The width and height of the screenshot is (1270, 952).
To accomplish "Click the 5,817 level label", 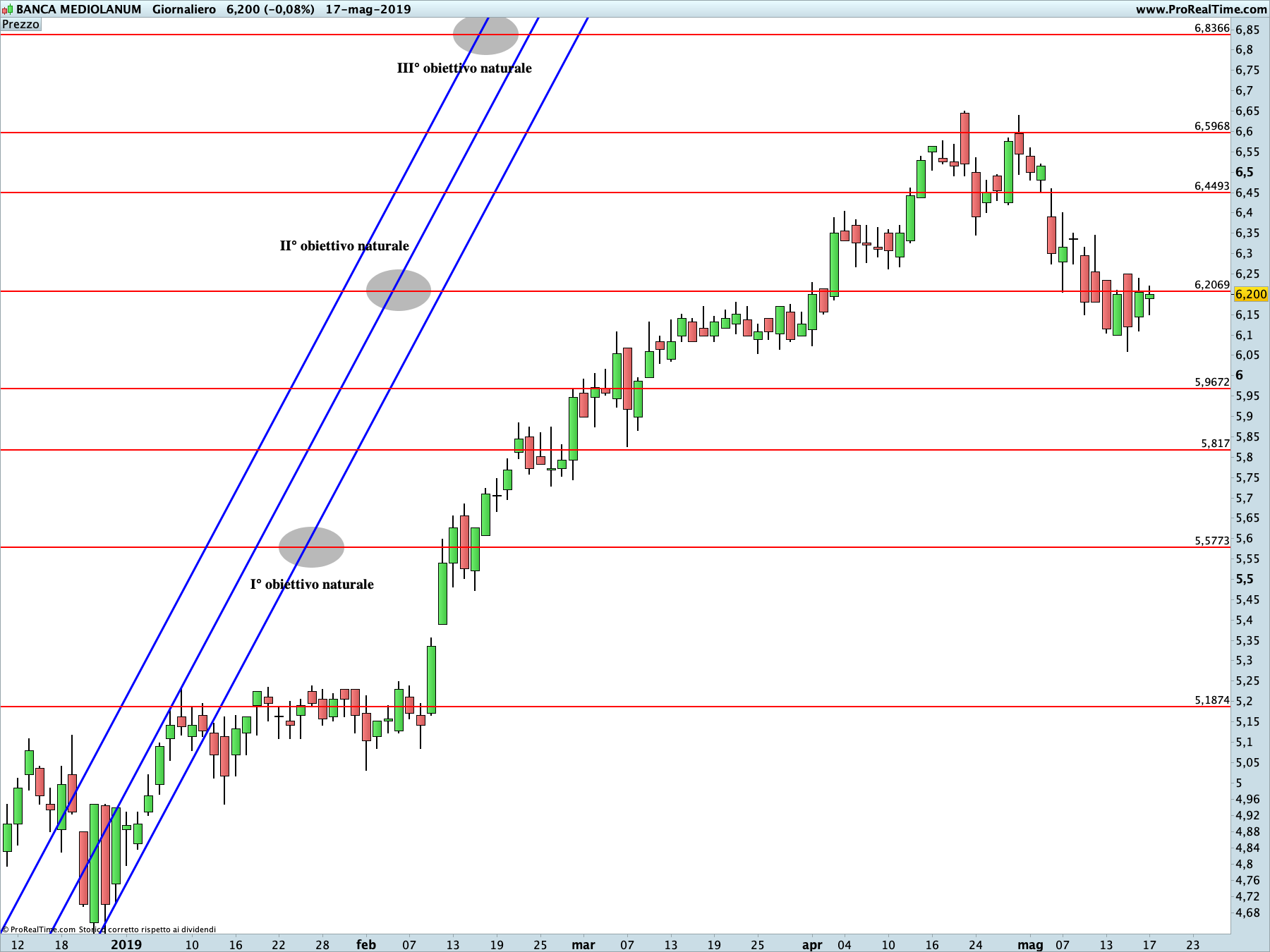I will [1215, 444].
